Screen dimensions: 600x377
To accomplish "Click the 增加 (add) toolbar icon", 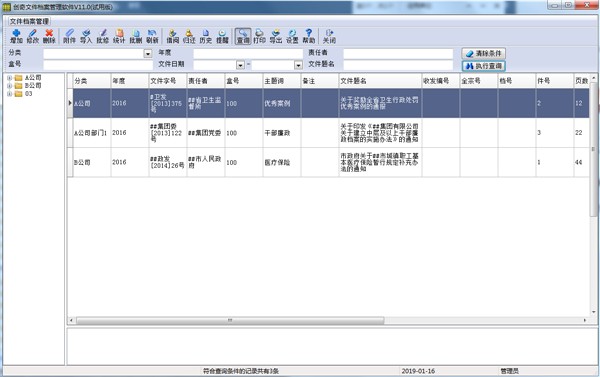I will click(16, 36).
